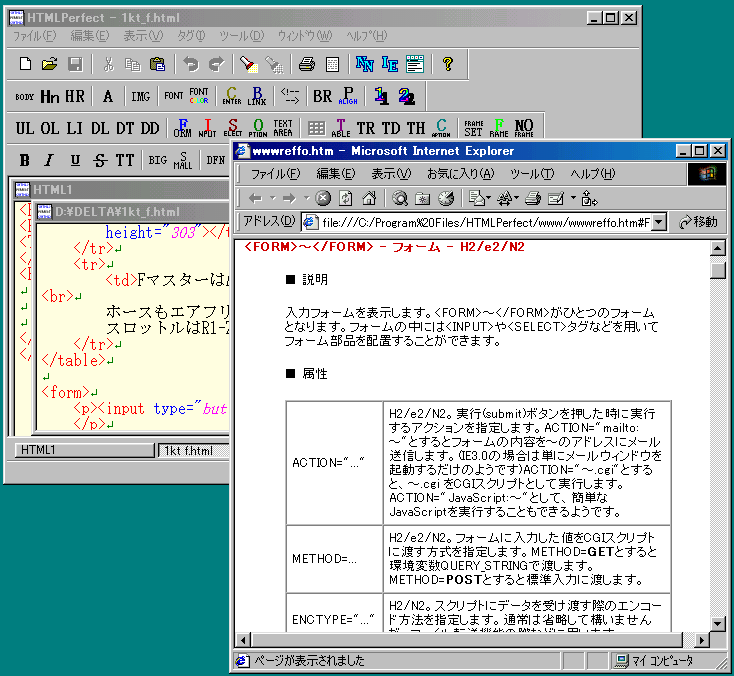Click the Copy icon in HTMLPerfect toolbar

tap(133, 64)
